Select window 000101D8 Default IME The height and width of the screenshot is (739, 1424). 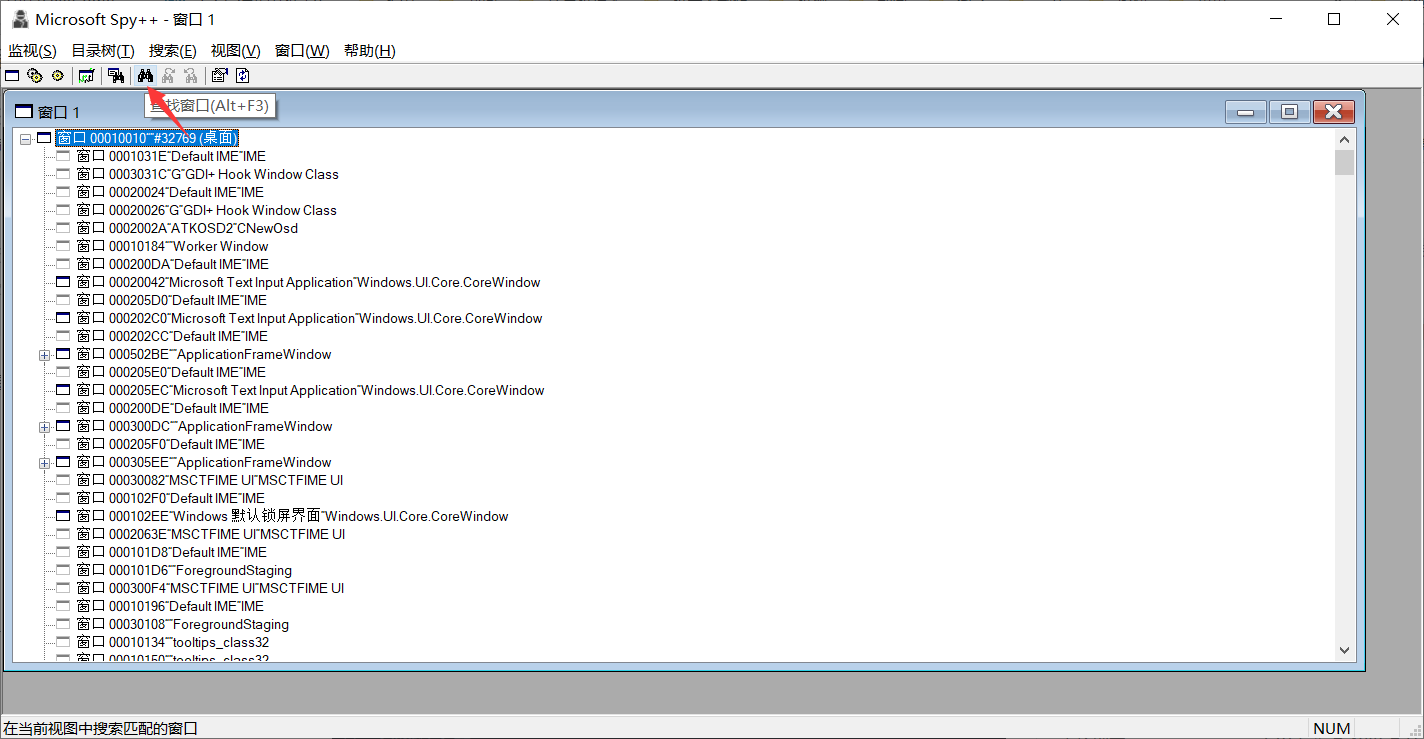[x=171, y=552]
